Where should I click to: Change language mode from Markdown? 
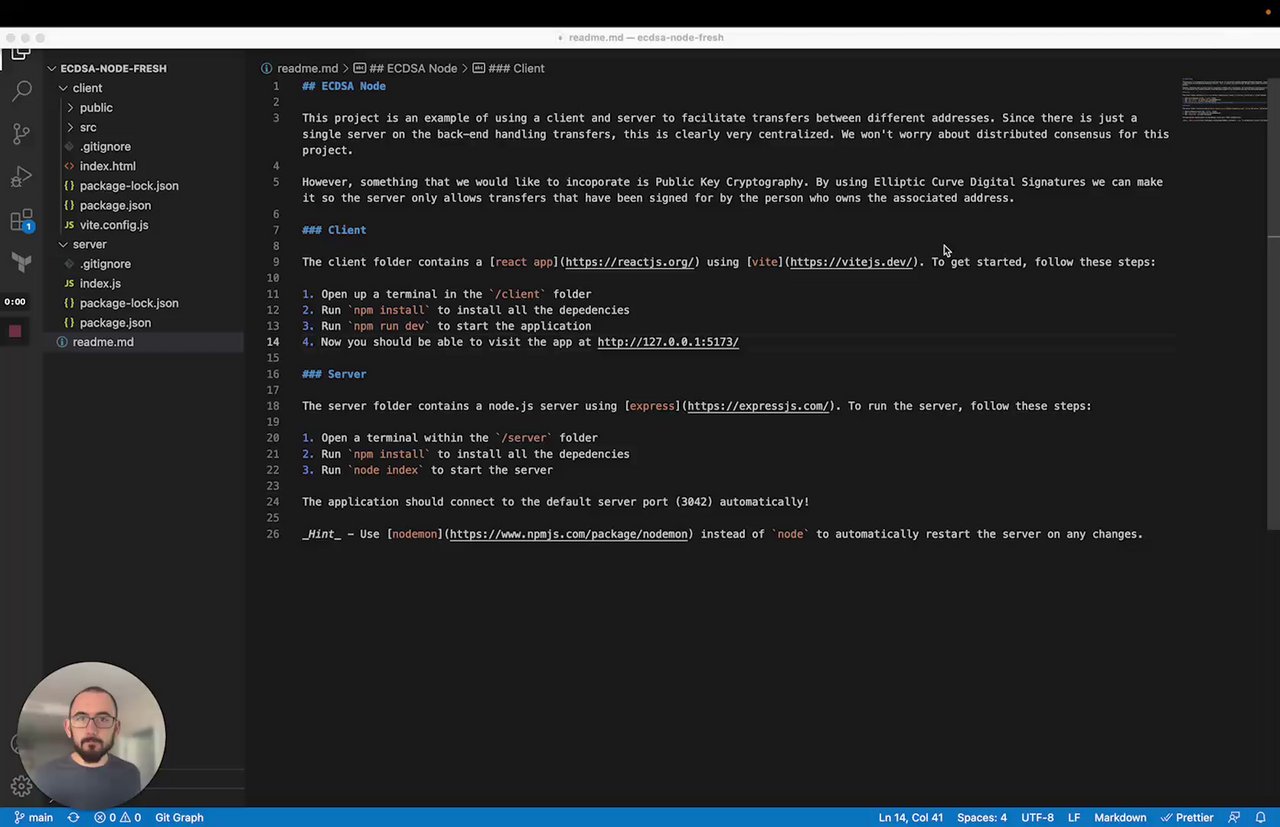[x=1120, y=817]
